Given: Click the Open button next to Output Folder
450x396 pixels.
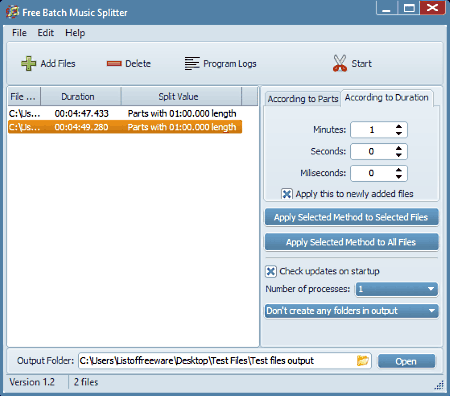Looking at the screenshot, I should [406, 361].
